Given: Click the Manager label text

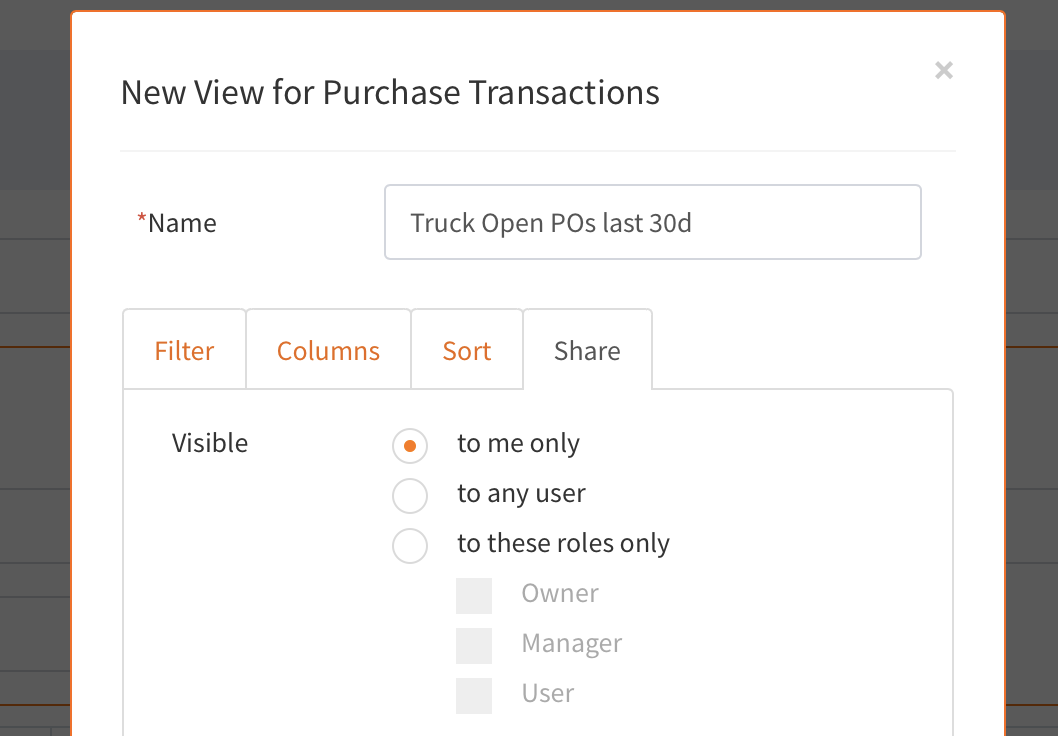Looking at the screenshot, I should [x=572, y=643].
